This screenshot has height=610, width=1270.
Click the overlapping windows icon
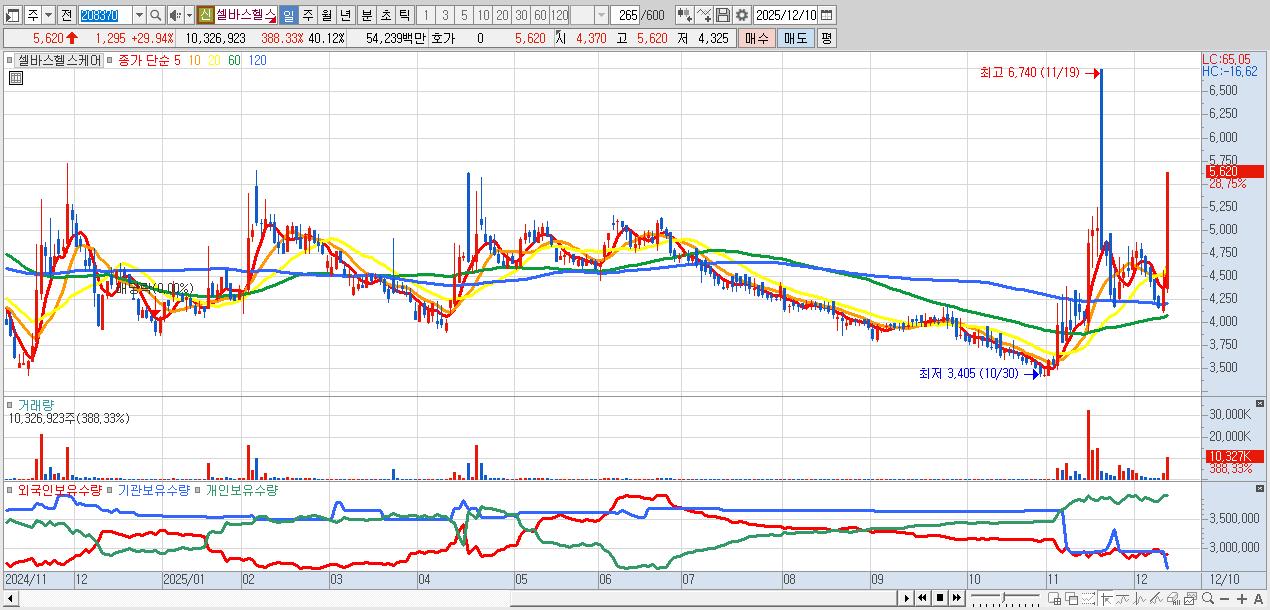click(x=1072, y=599)
